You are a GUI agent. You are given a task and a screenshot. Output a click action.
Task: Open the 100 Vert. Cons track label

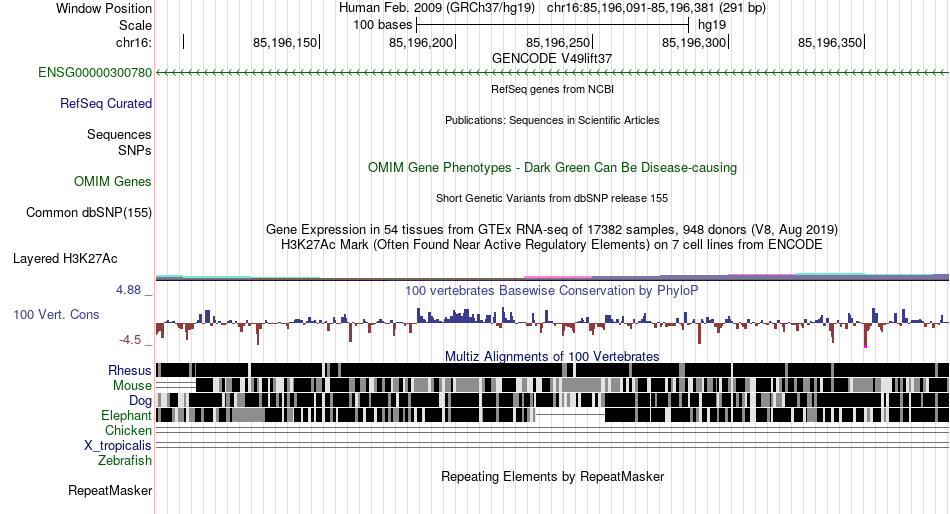[56, 315]
